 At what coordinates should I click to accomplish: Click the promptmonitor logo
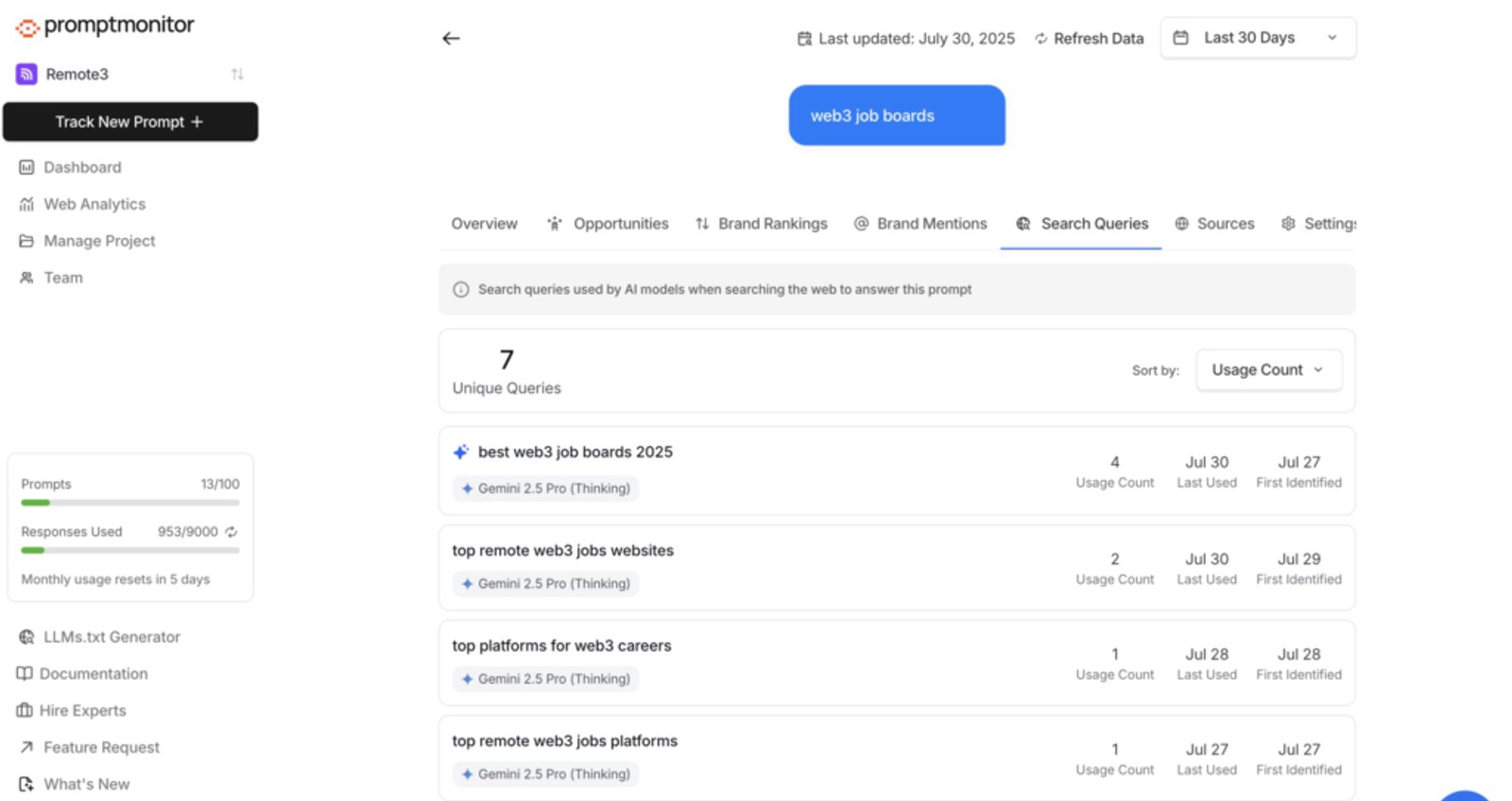(x=105, y=26)
